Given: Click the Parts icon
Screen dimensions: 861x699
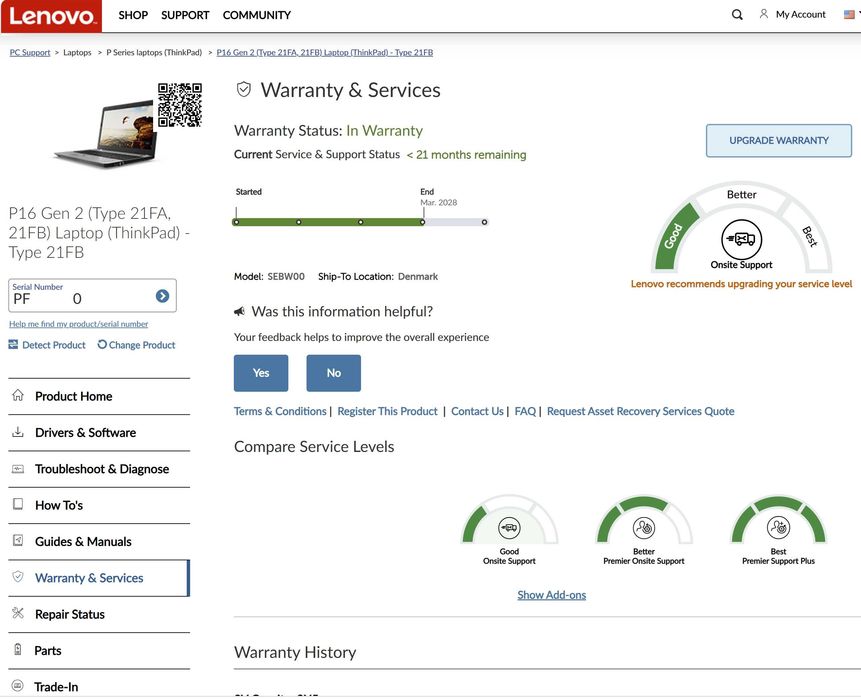Looking at the screenshot, I should (18, 650).
